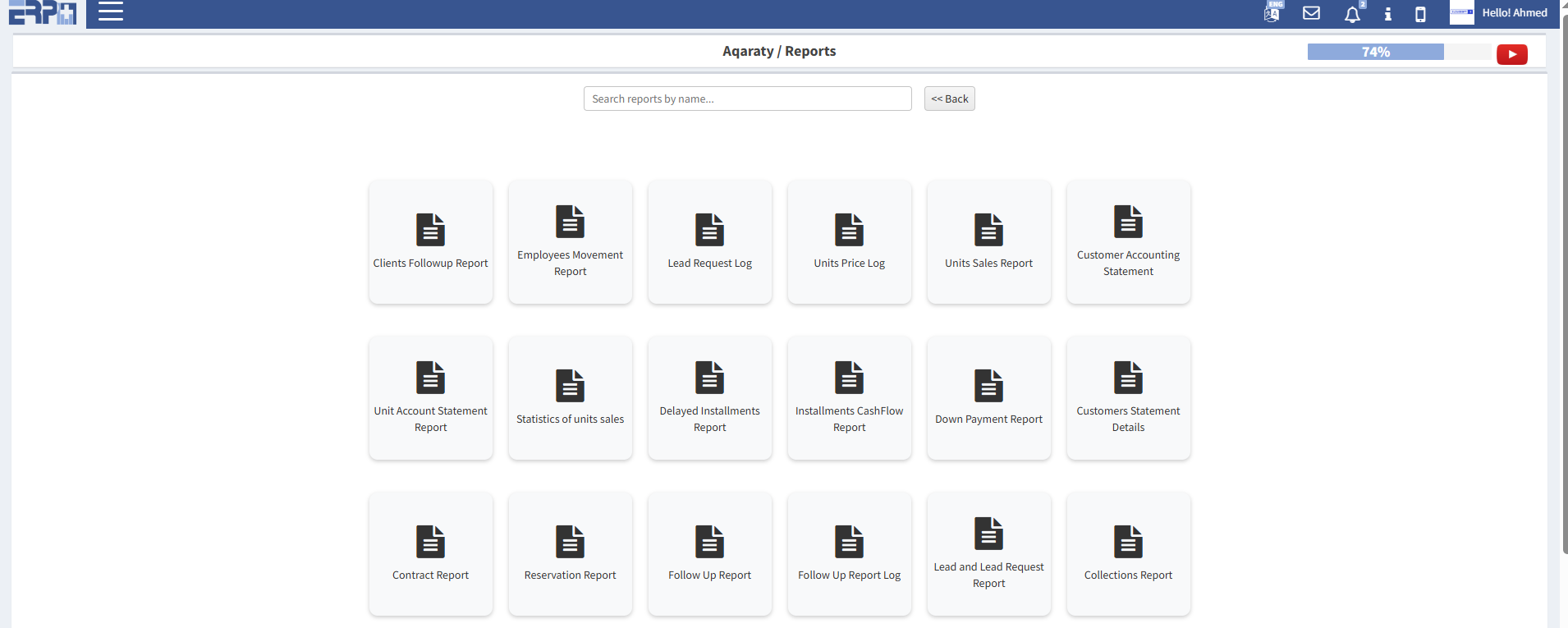Open the Customer Accounting Statement
Image resolution: width=1568 pixels, height=628 pixels.
1128,242
